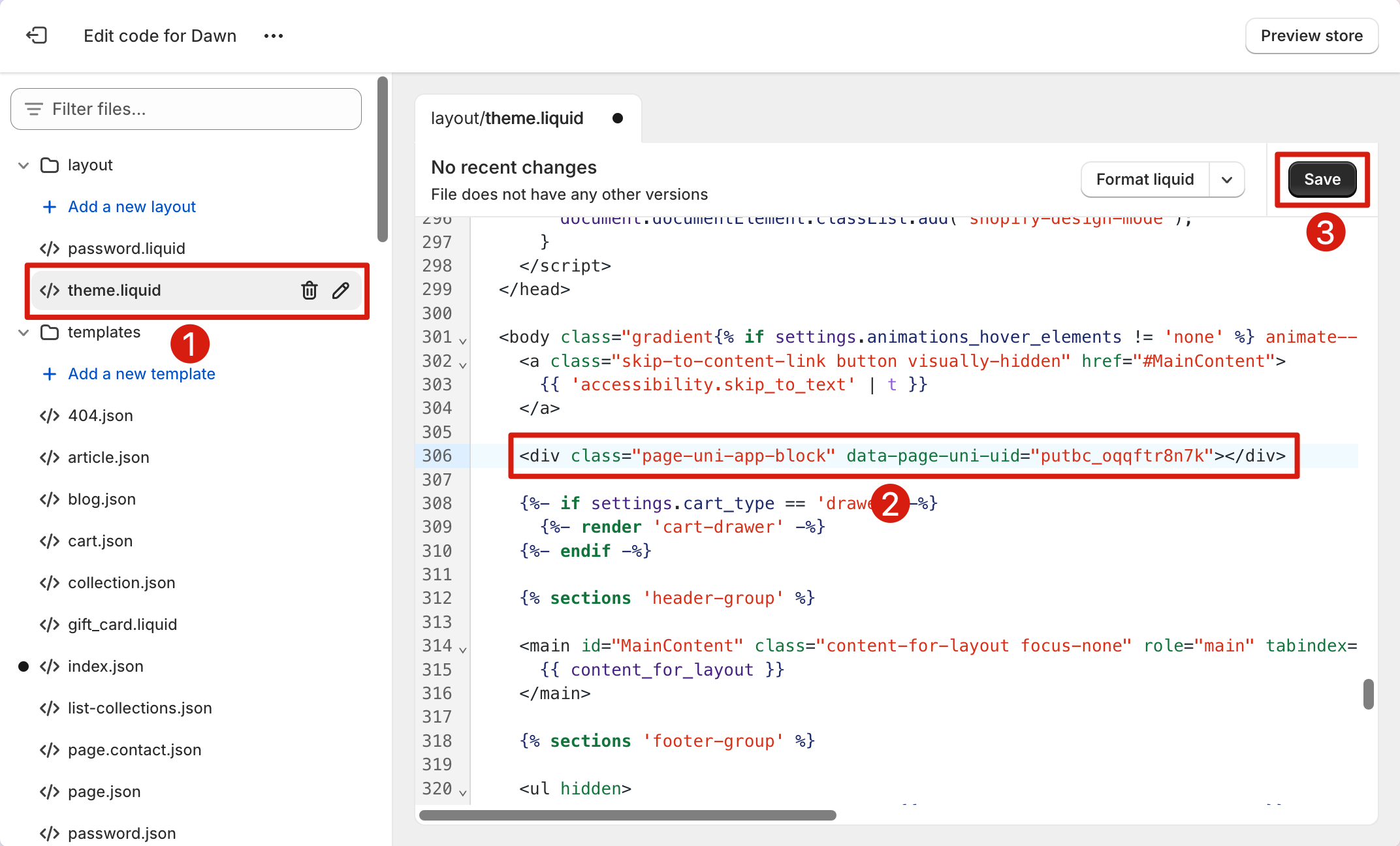Viewport: 1400px width, 846px height.
Task: Open blog.json file
Action: pyautogui.click(x=102, y=499)
